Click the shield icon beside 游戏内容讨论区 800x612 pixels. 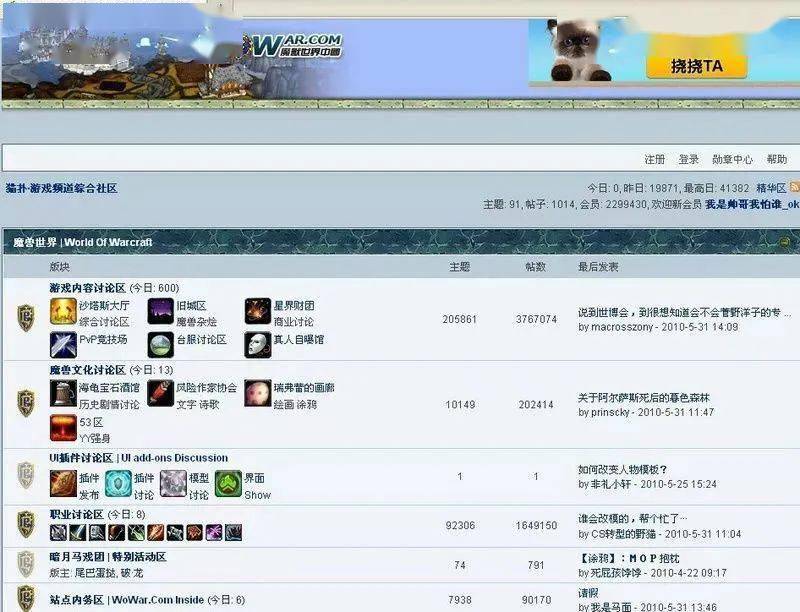[x=26, y=318]
